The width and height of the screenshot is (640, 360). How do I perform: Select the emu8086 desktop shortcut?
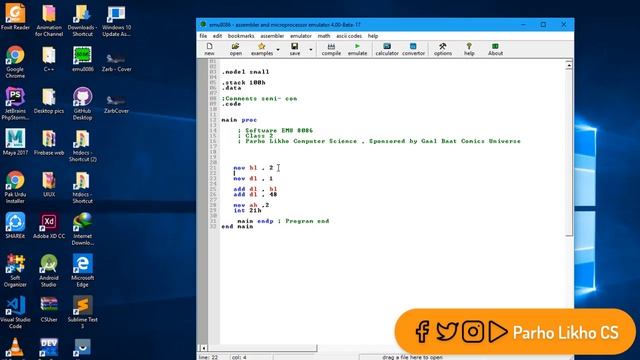coord(82,58)
